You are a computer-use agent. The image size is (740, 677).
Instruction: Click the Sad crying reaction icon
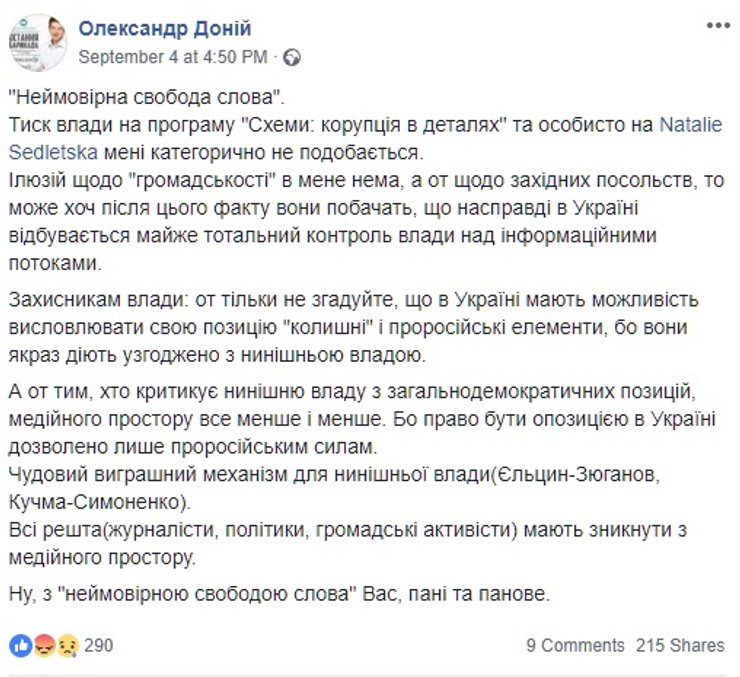pyautogui.click(x=68, y=645)
